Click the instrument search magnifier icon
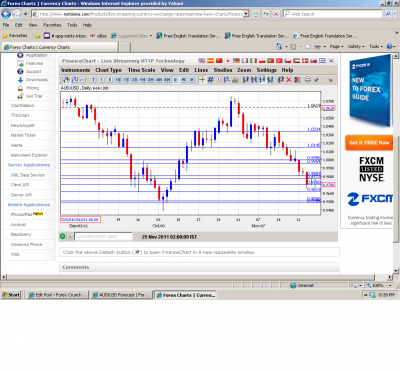Viewport: 400px width, 371px height. click(x=71, y=236)
